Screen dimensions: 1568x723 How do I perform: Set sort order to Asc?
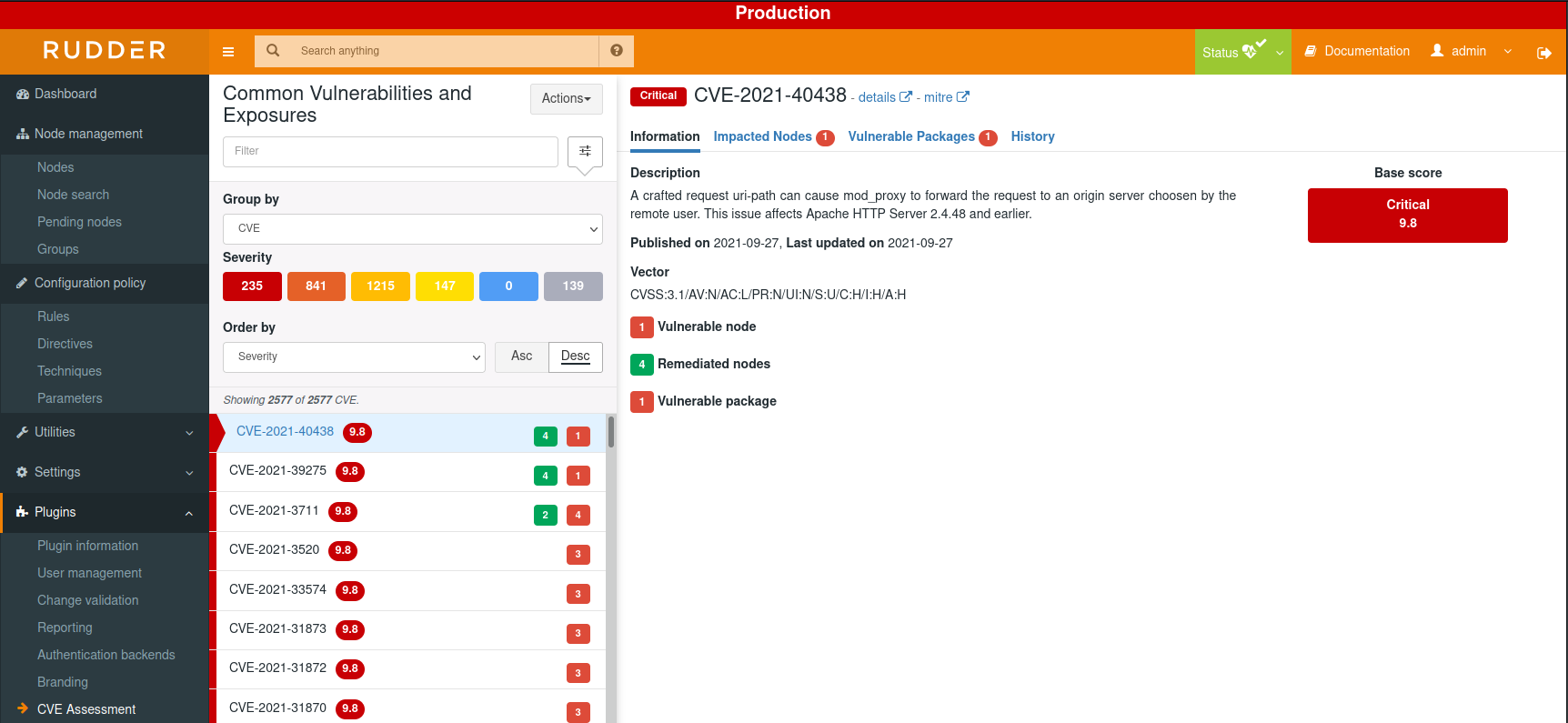(521, 356)
